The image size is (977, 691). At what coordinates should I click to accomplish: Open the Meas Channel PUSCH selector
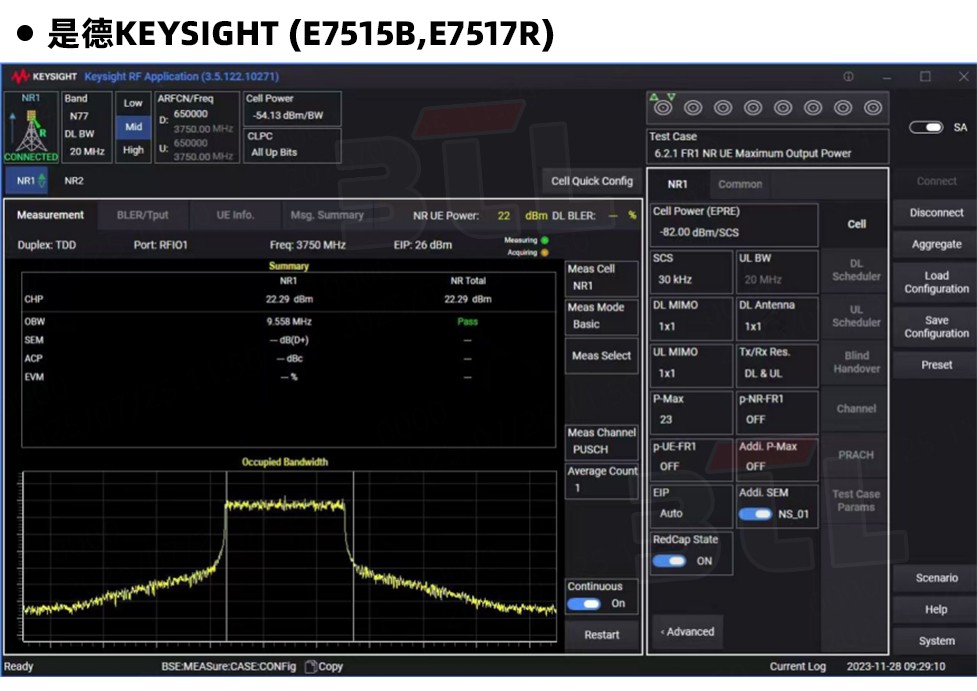pyautogui.click(x=601, y=442)
